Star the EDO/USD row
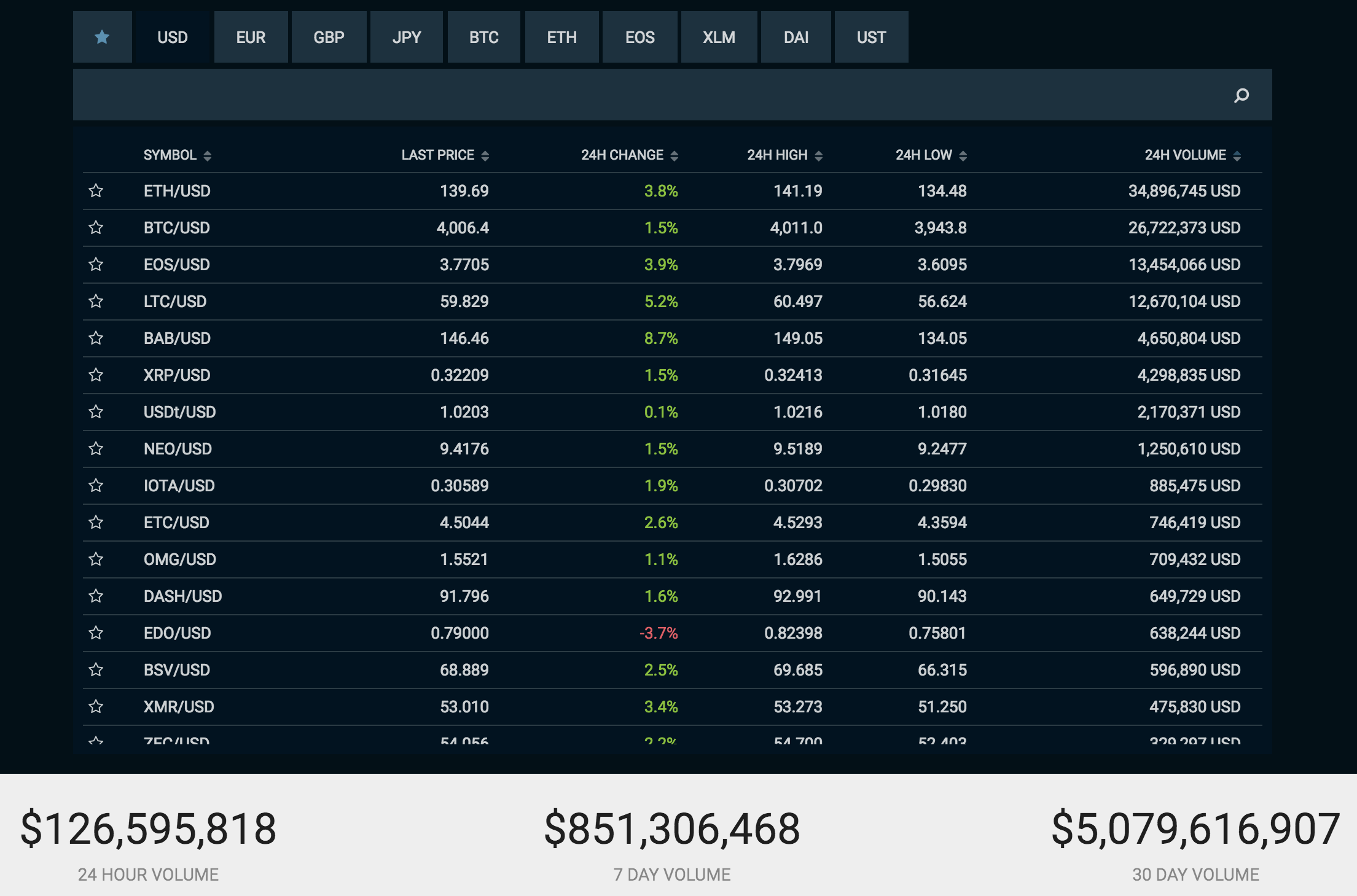 click(x=96, y=633)
